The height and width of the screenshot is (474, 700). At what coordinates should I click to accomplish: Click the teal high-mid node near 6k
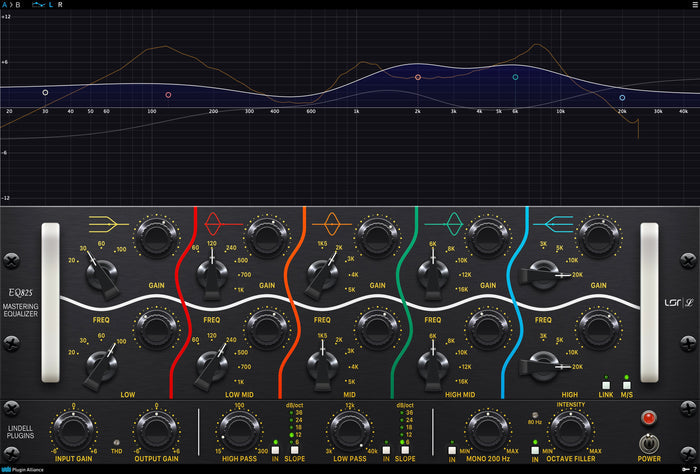point(515,77)
